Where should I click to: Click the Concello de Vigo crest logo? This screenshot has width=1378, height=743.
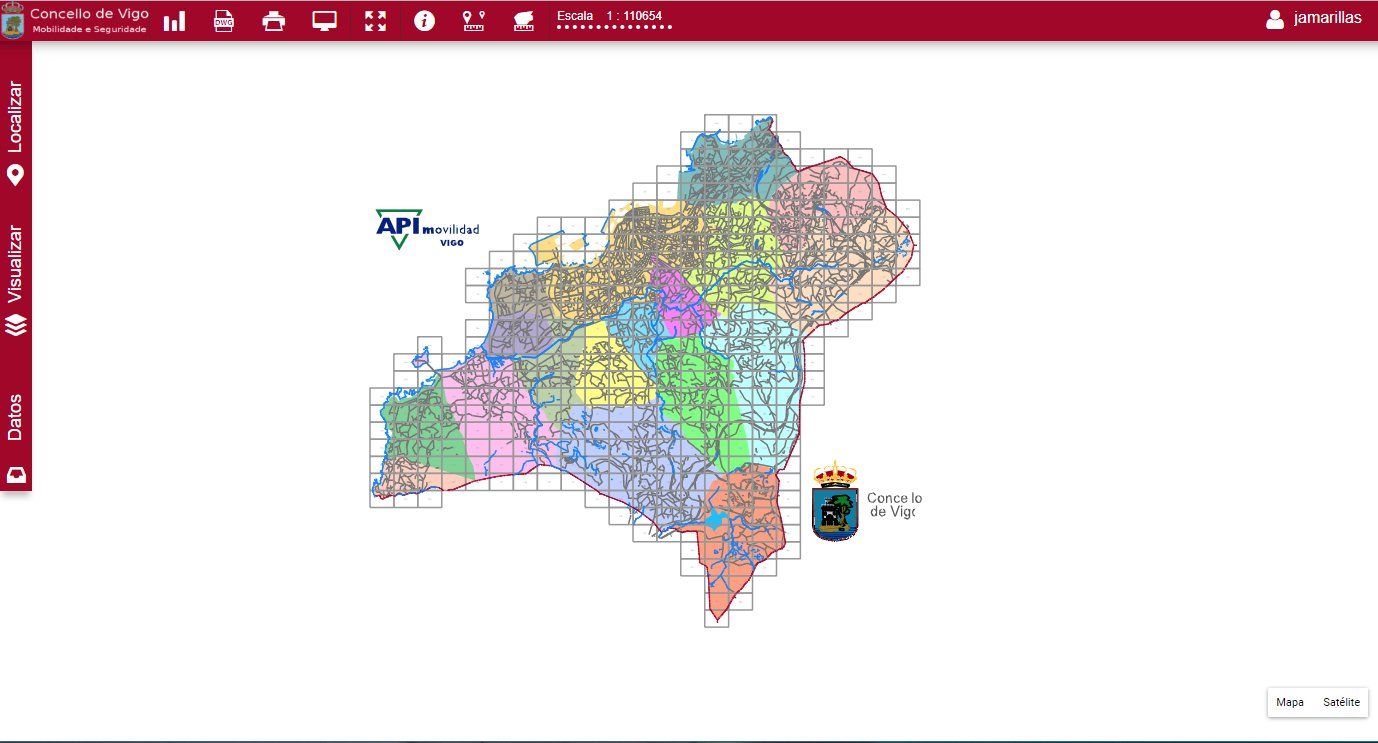(x=14, y=21)
